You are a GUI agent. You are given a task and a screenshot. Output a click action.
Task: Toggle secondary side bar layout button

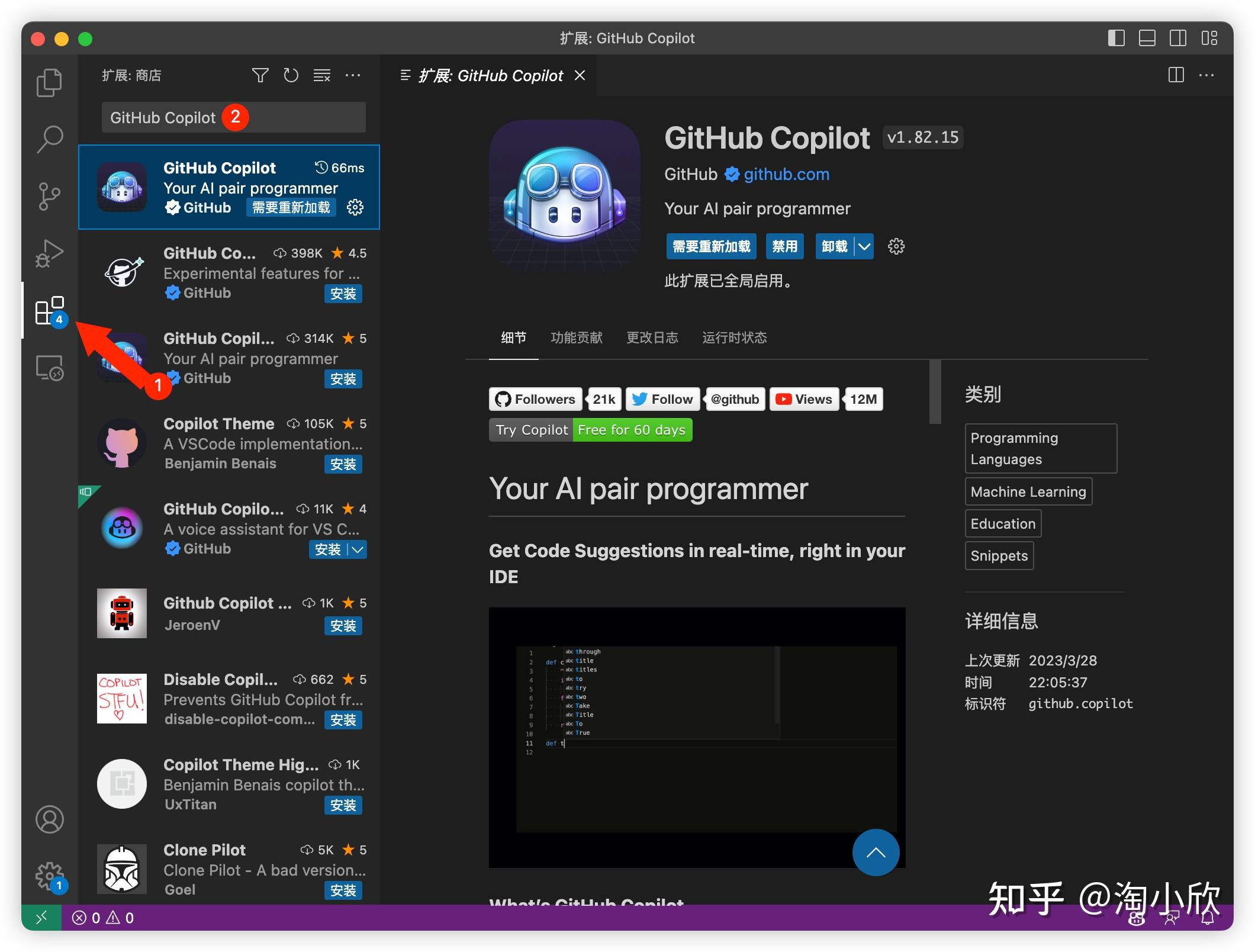(x=1177, y=38)
